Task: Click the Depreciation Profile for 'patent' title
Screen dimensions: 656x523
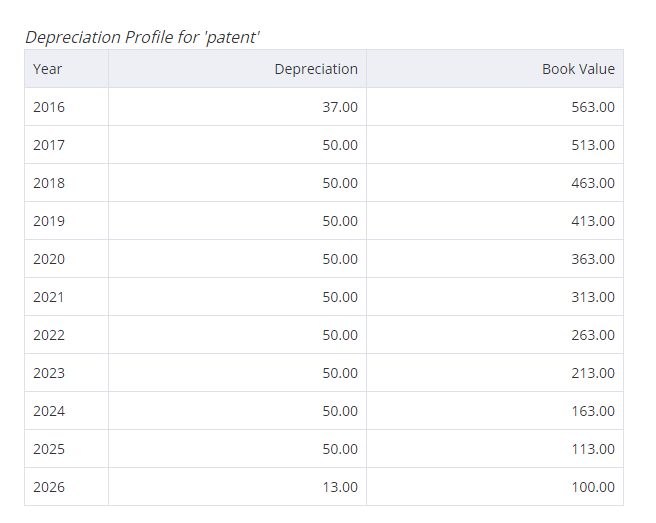Action: (x=142, y=38)
